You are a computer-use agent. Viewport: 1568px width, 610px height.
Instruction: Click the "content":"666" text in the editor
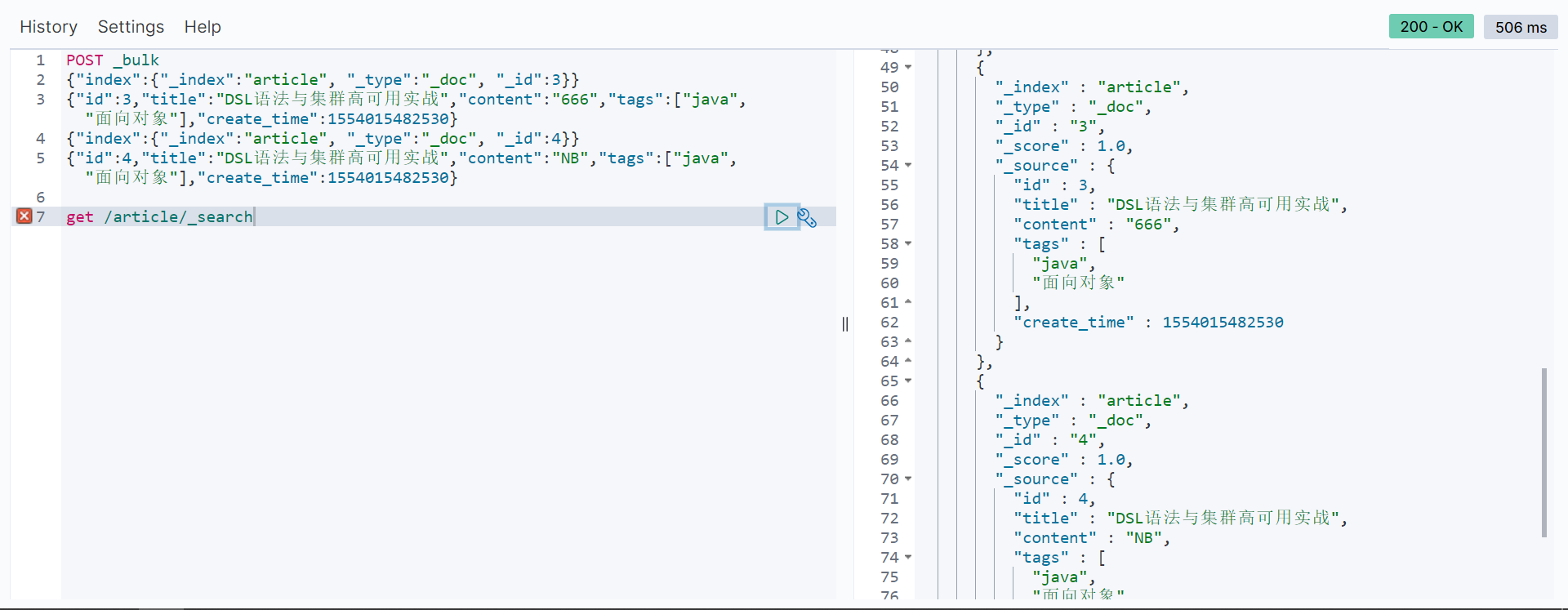(528, 100)
